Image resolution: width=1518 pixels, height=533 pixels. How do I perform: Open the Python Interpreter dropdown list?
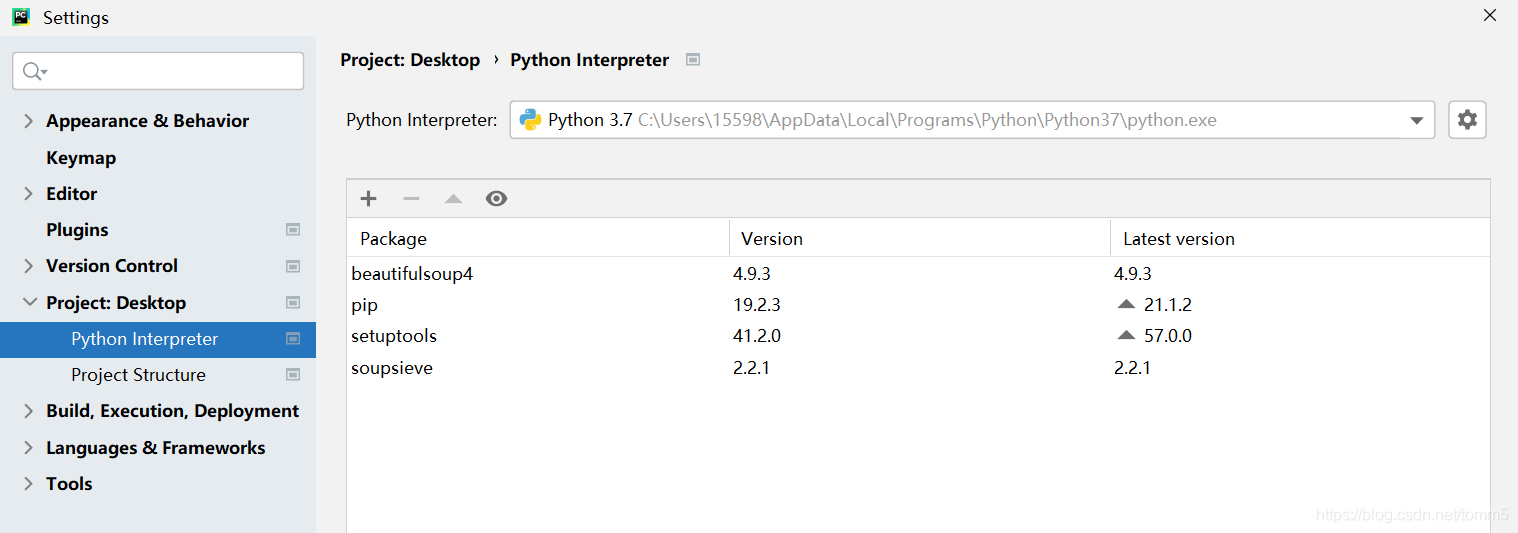point(1416,120)
